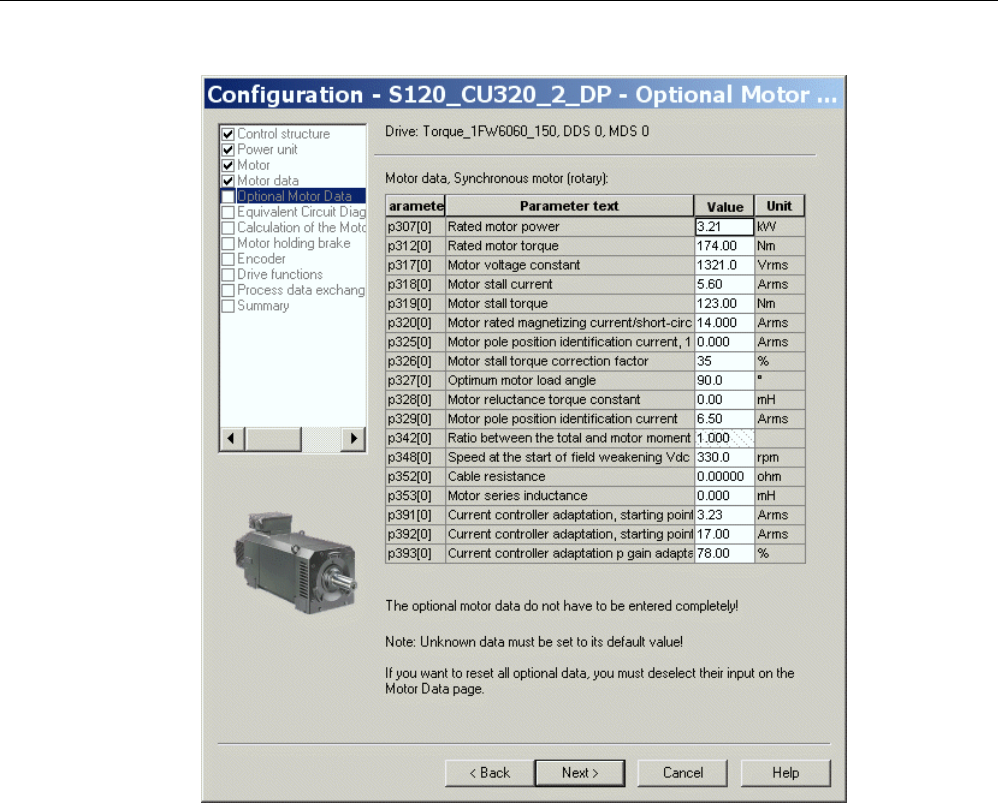
Task: Check the Equivalent Circuit Diagram box
Action: 228,213
